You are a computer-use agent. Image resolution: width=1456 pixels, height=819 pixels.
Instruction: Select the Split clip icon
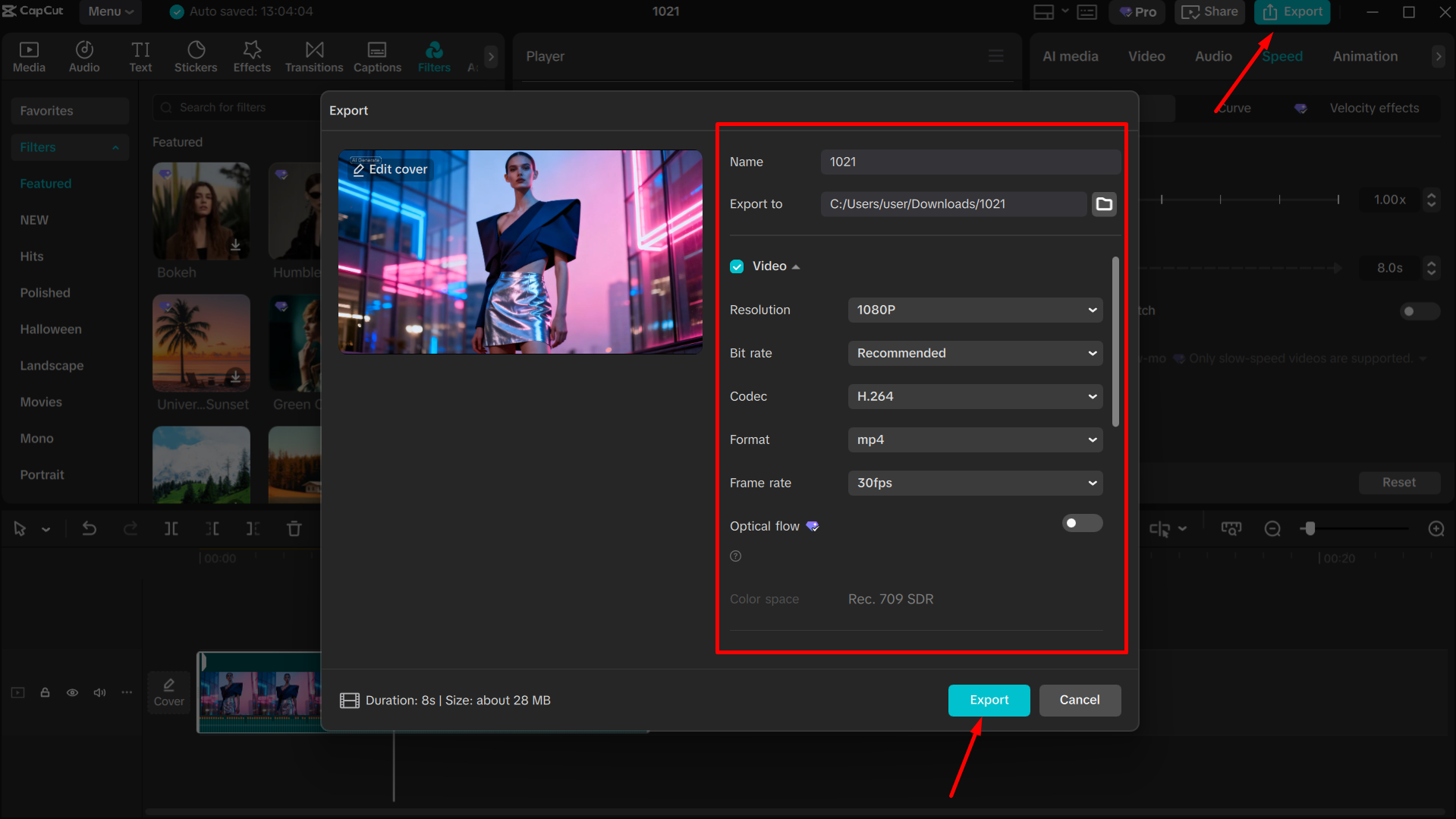(171, 528)
